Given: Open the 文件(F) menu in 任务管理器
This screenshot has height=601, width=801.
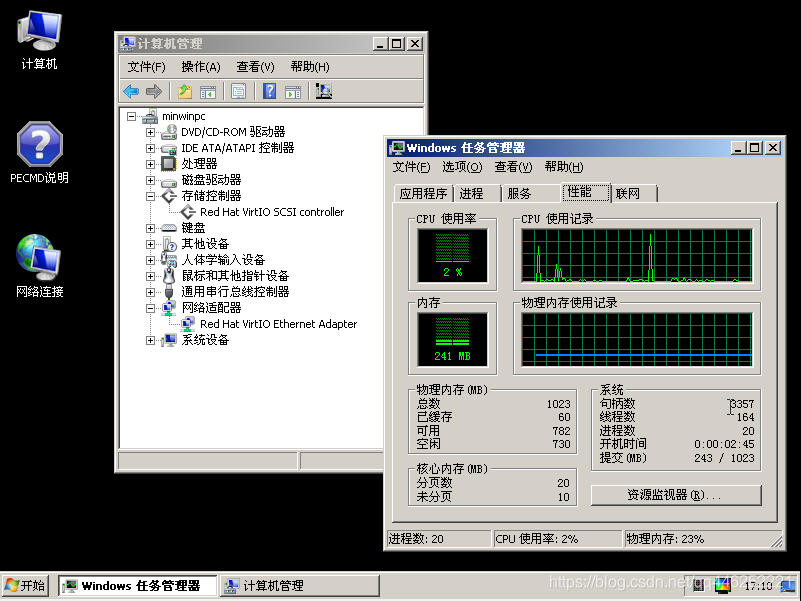Looking at the screenshot, I should coord(411,167).
